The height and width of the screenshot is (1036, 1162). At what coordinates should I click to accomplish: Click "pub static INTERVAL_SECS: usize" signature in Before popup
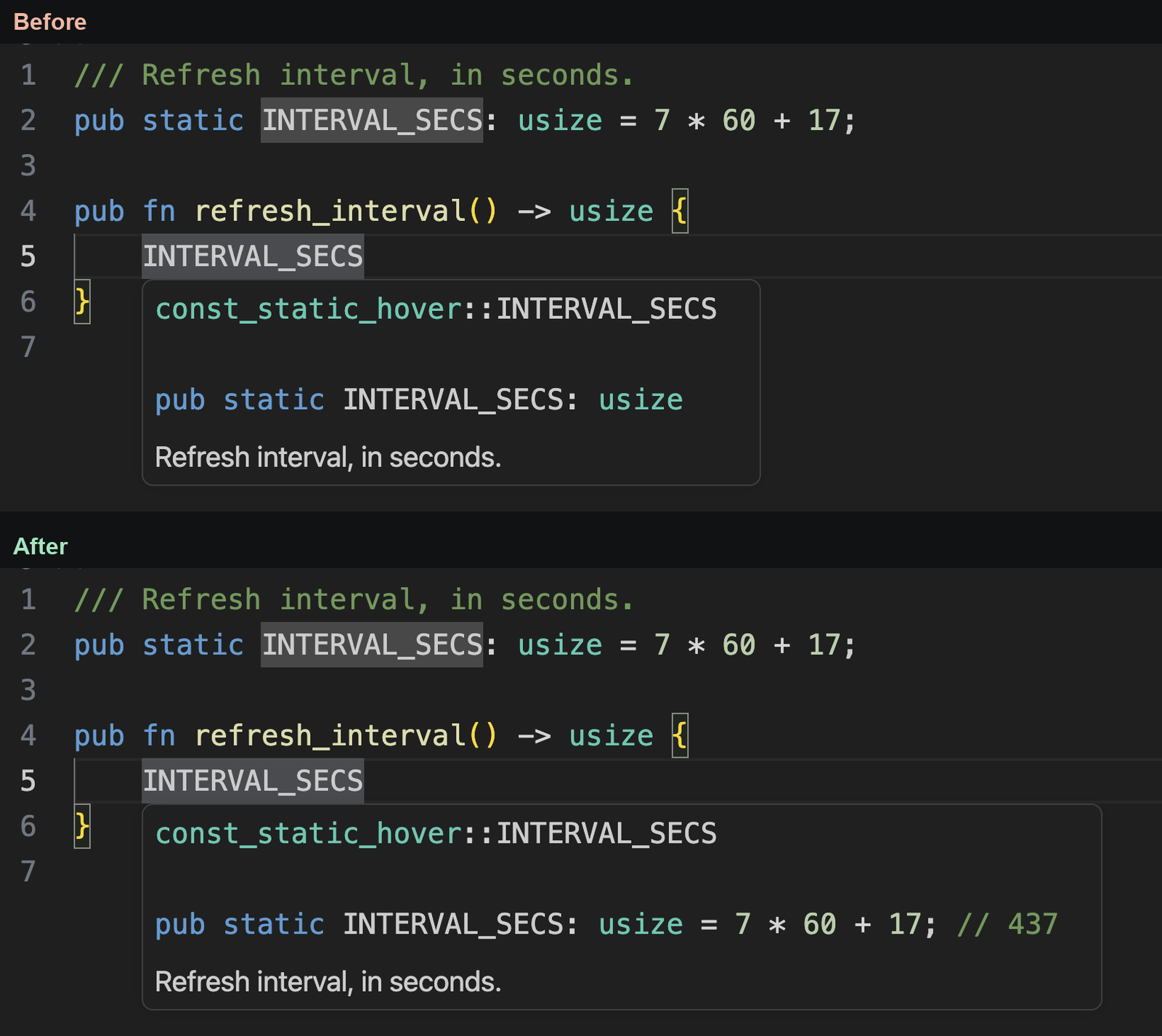coord(419,400)
